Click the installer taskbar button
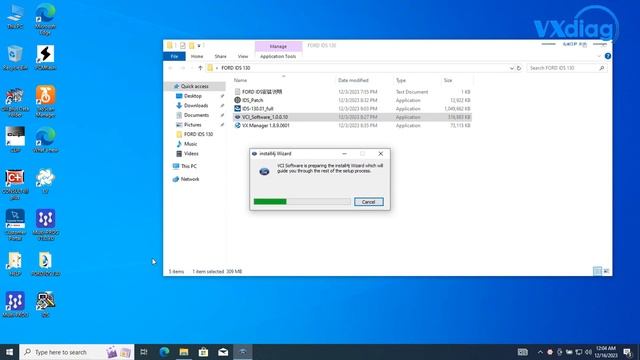640x360 pixels. [x=243, y=352]
